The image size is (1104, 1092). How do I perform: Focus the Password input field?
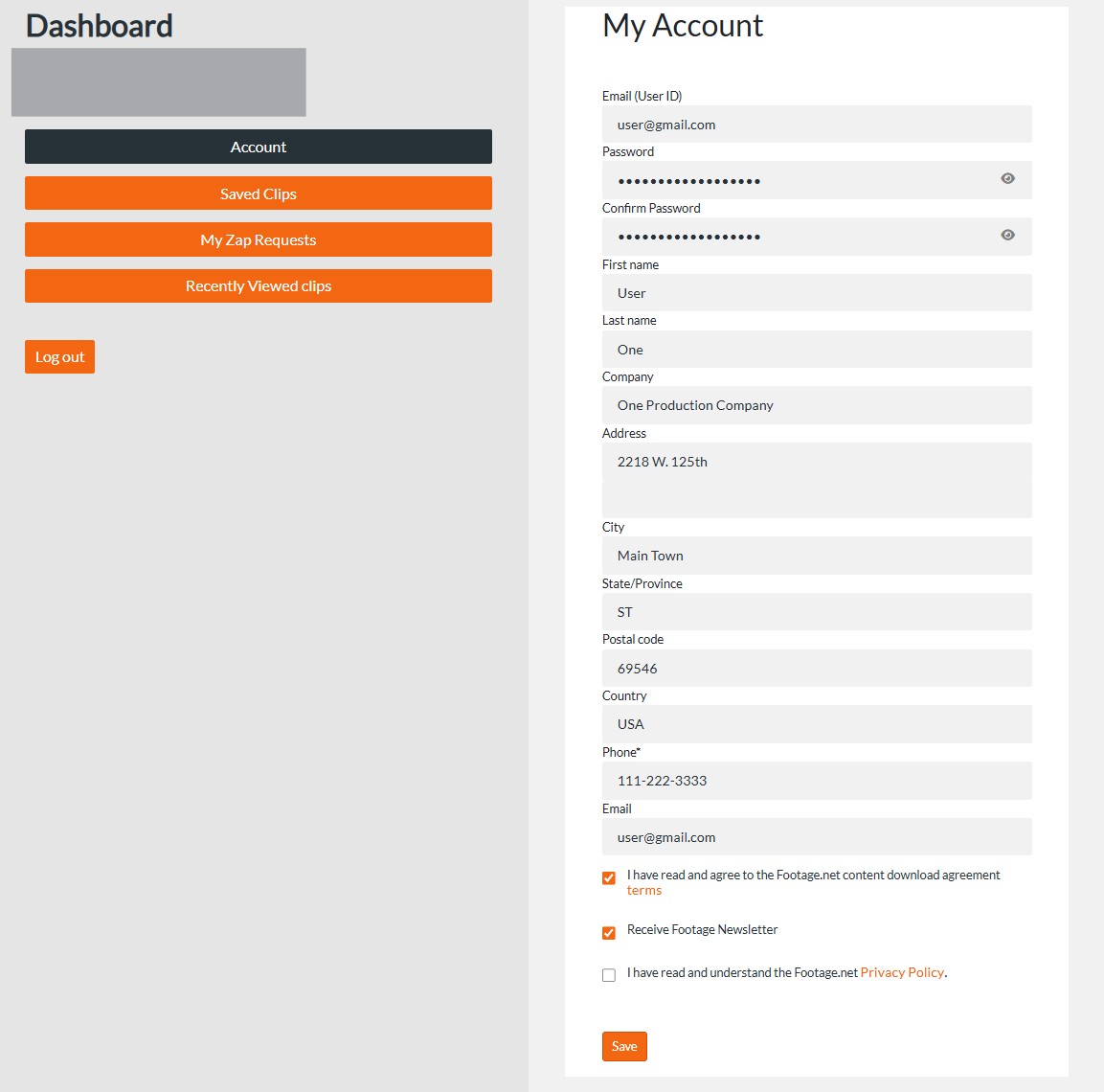tap(817, 180)
